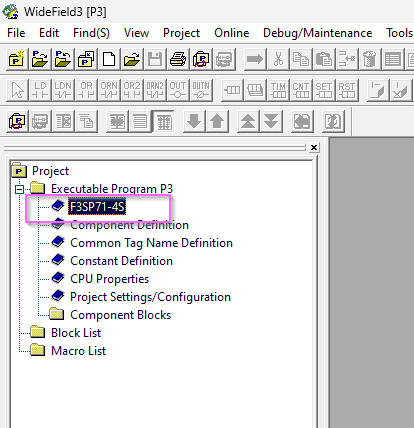Screen dimensions: 414x428
Task: Select the Block List folder
Action: click(x=76, y=333)
